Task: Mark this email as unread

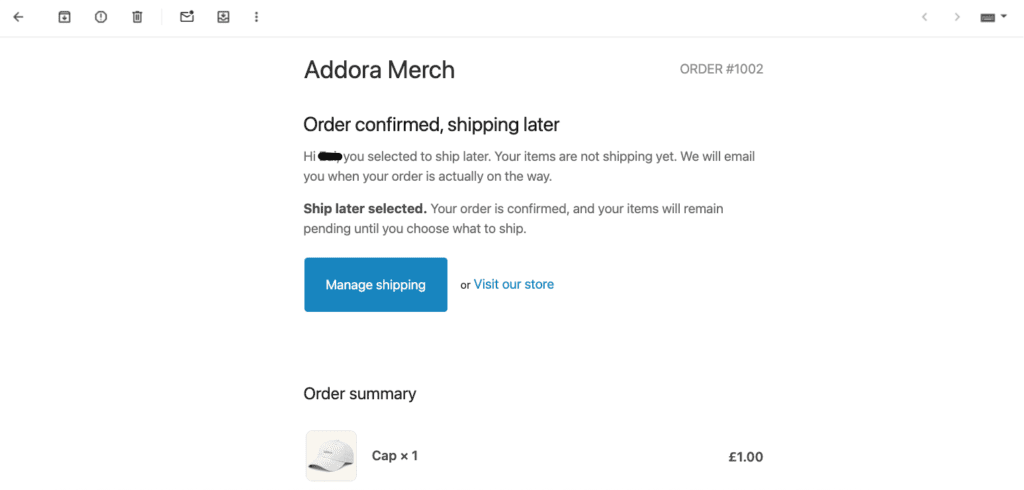Action: [x=187, y=17]
